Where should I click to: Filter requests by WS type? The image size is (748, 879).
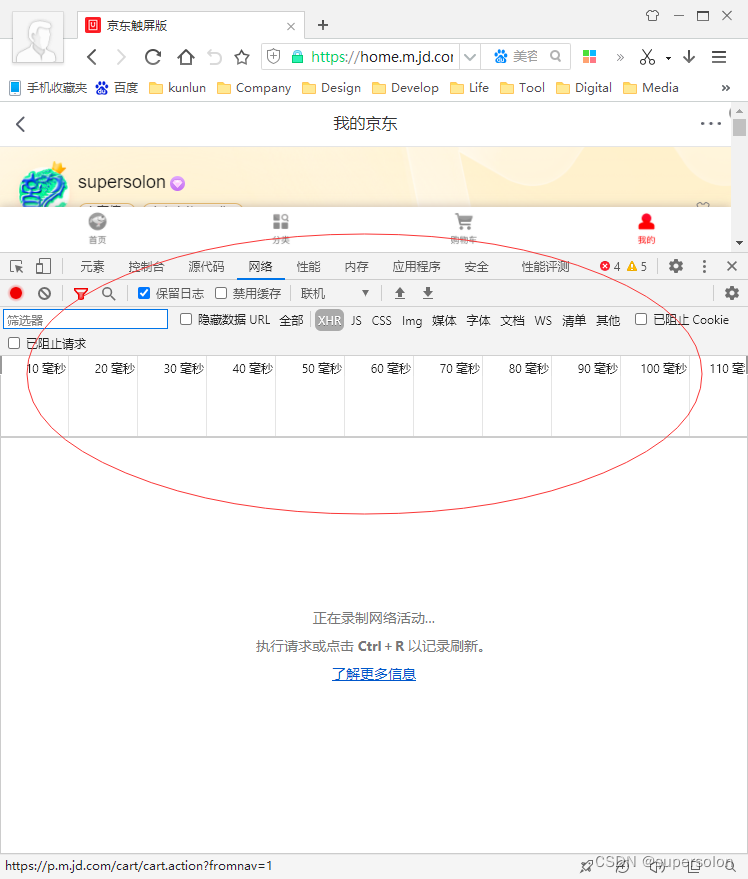click(543, 321)
